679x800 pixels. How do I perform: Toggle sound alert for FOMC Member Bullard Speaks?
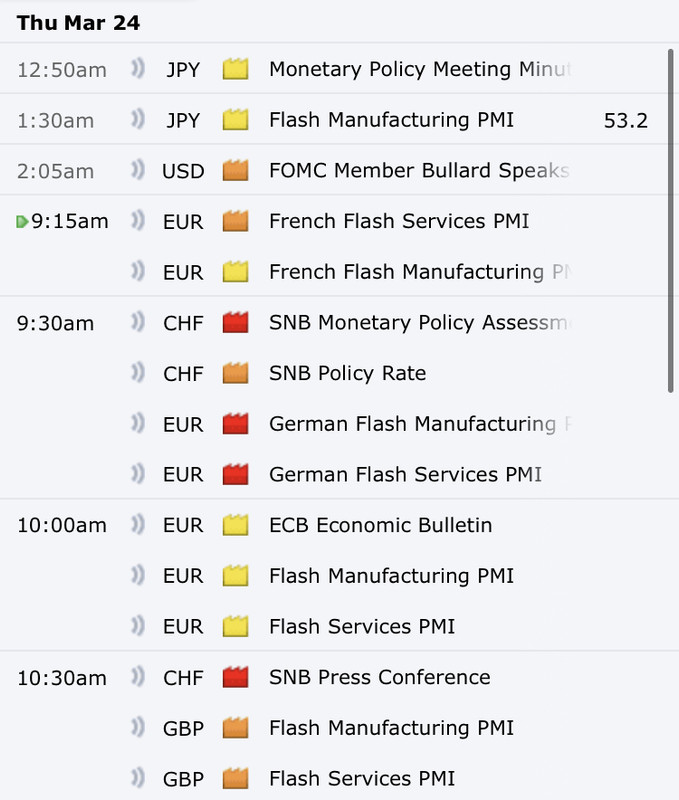(138, 170)
